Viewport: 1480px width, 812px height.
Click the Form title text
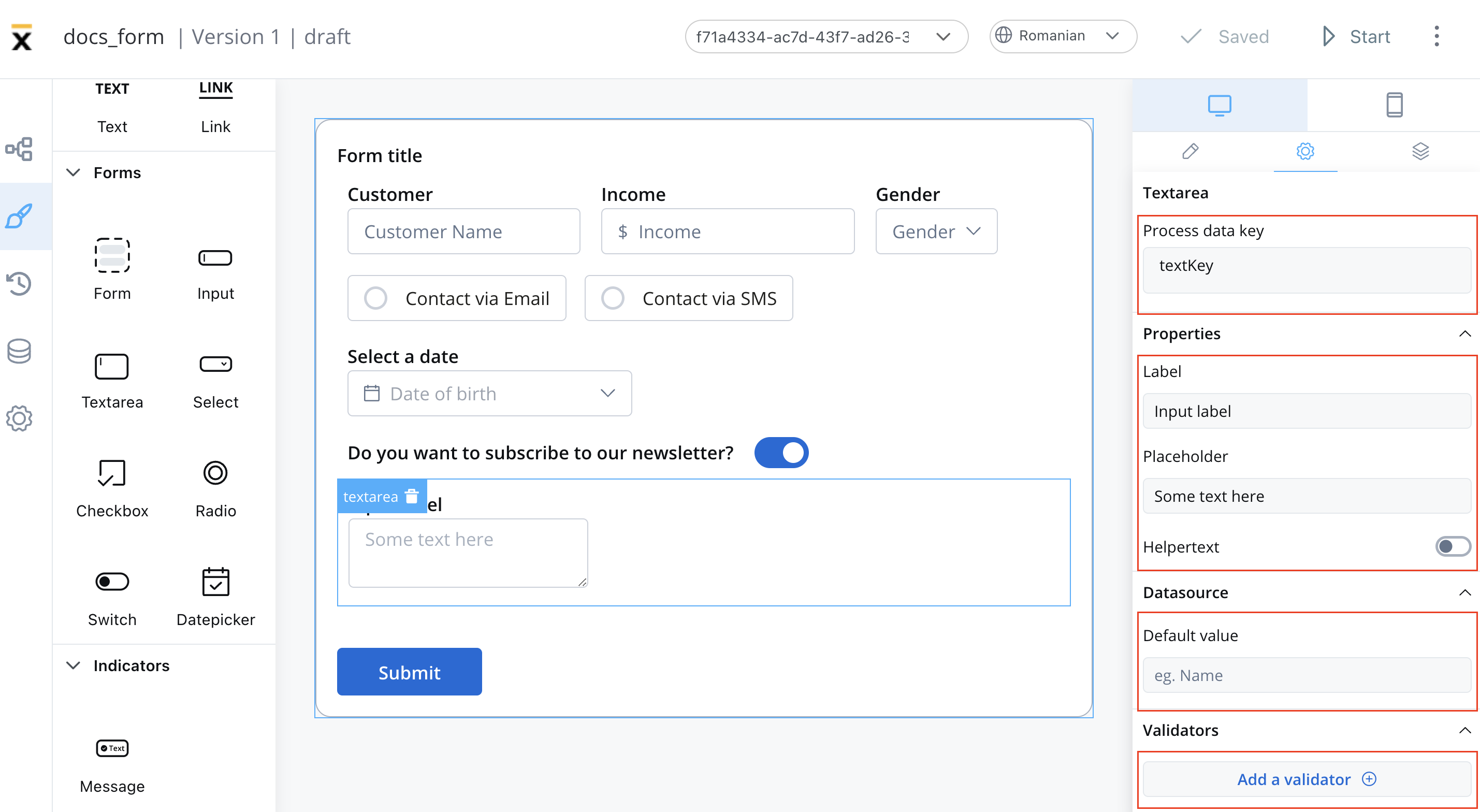[379, 156]
